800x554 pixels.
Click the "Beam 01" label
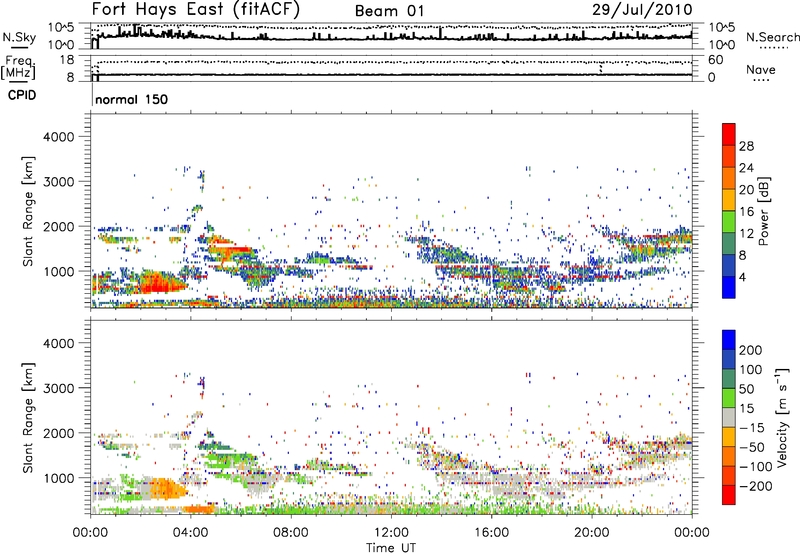click(389, 11)
